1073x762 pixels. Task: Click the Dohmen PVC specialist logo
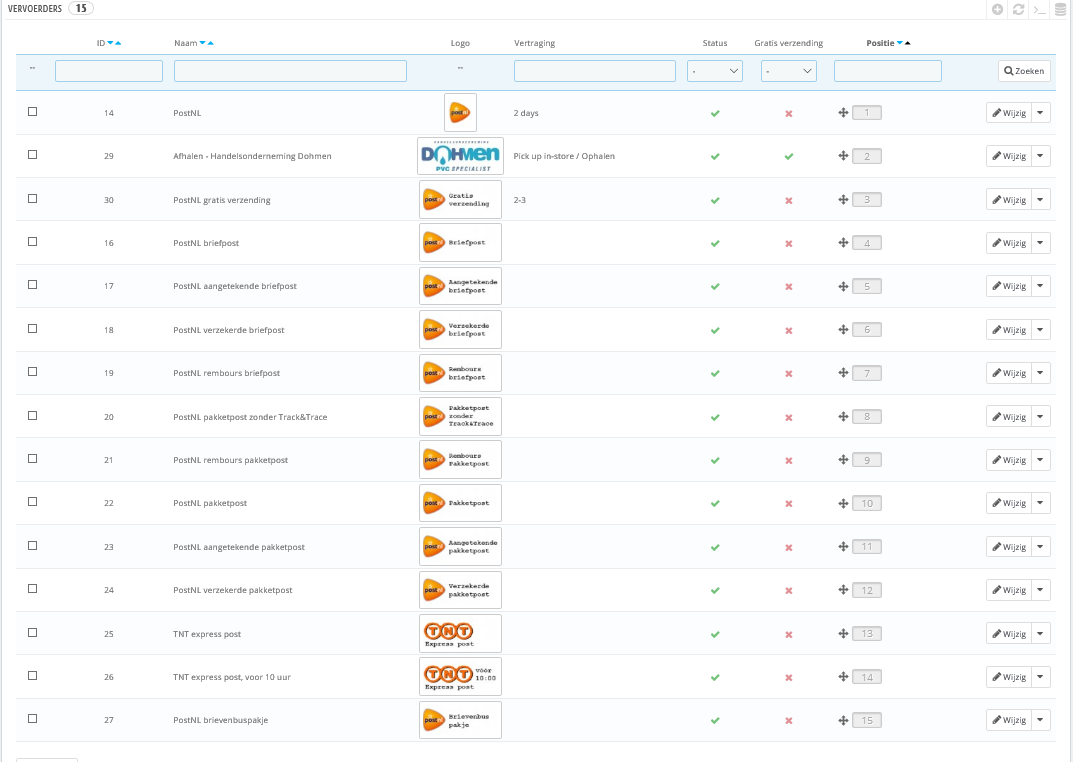461,156
